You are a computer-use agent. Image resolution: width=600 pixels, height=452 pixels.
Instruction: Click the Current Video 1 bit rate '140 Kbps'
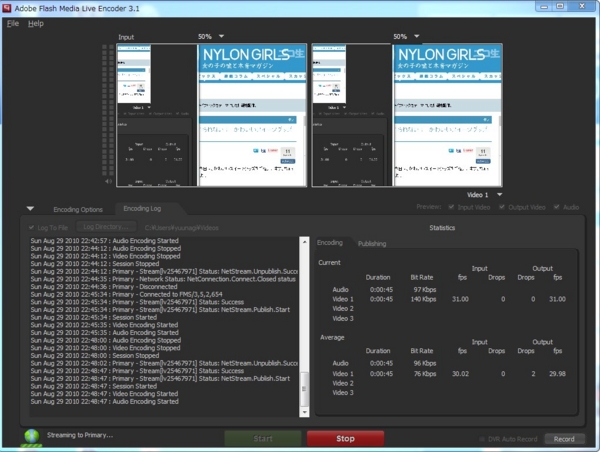423,299
